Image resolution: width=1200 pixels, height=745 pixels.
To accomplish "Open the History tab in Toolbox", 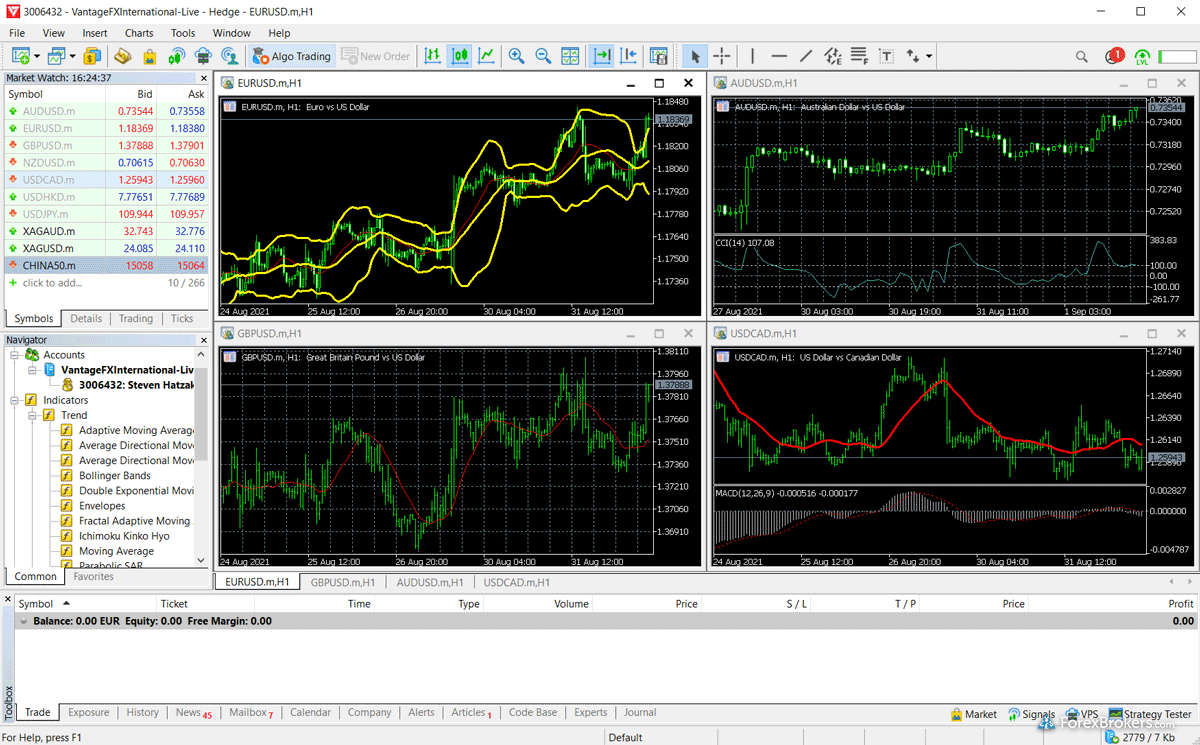I will 142,713.
